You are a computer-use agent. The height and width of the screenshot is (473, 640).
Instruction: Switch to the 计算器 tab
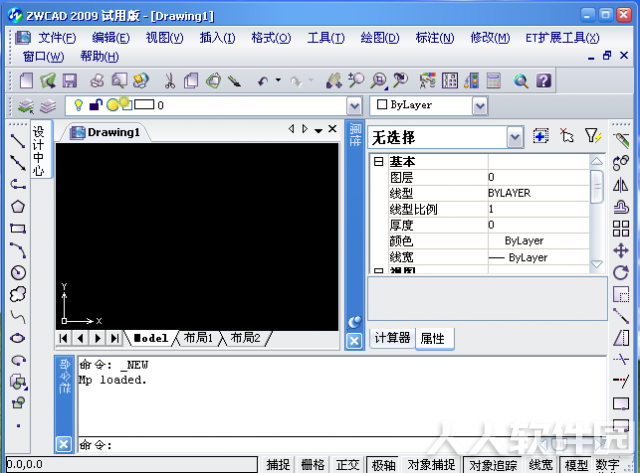tap(392, 338)
